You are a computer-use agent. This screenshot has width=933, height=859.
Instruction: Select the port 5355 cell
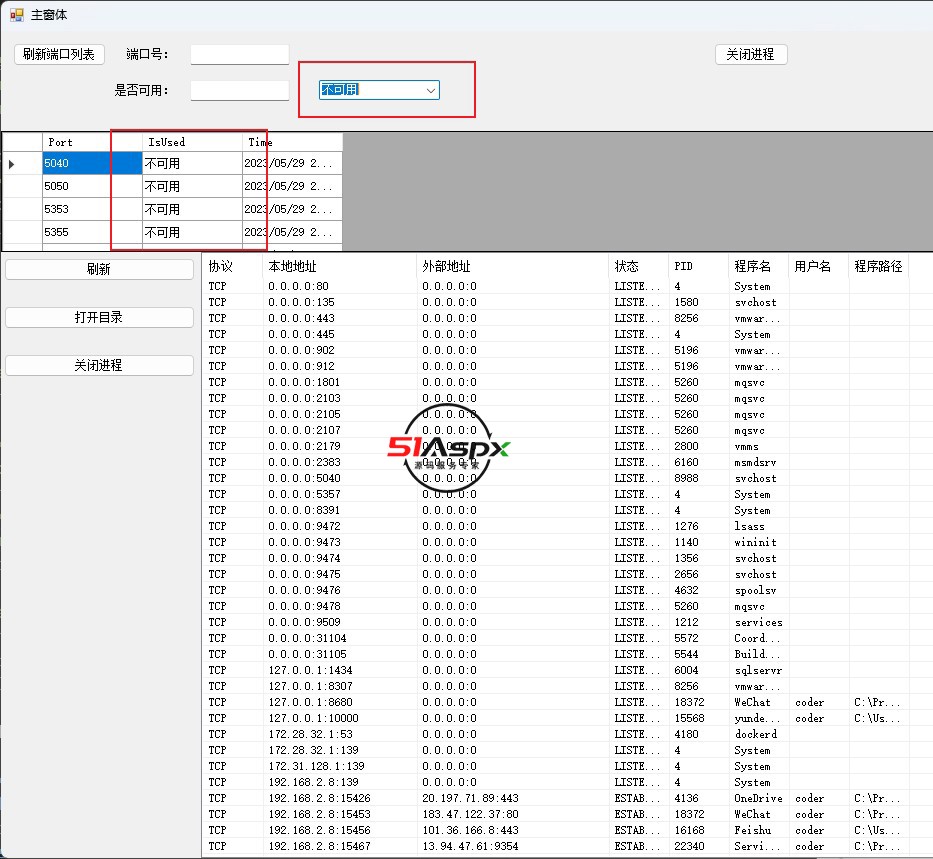coord(92,232)
